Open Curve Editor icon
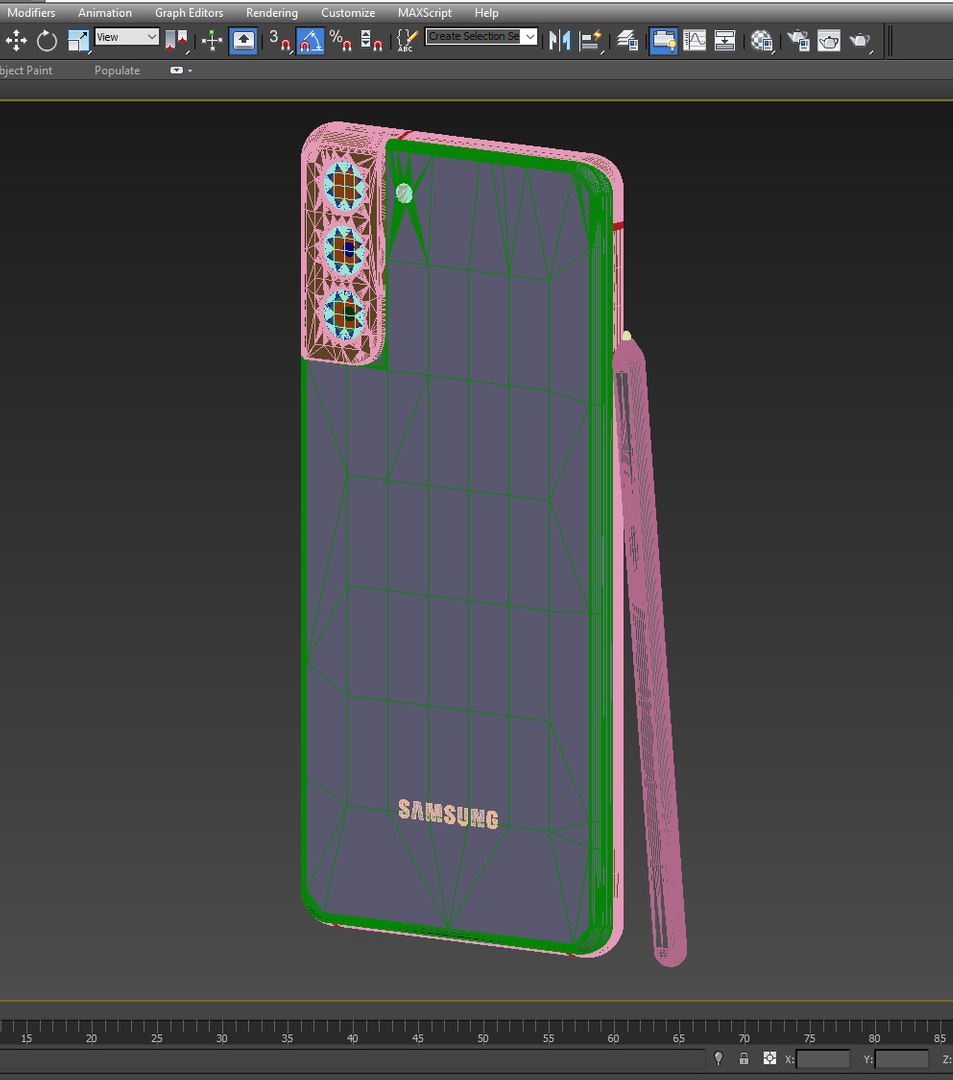 pyautogui.click(x=694, y=41)
